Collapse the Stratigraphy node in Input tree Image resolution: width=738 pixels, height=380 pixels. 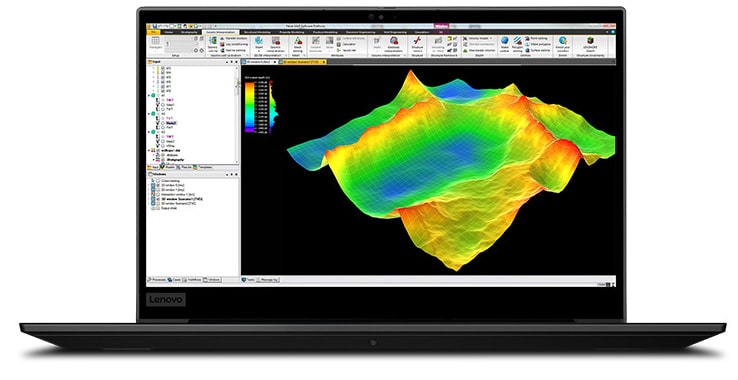click(154, 160)
